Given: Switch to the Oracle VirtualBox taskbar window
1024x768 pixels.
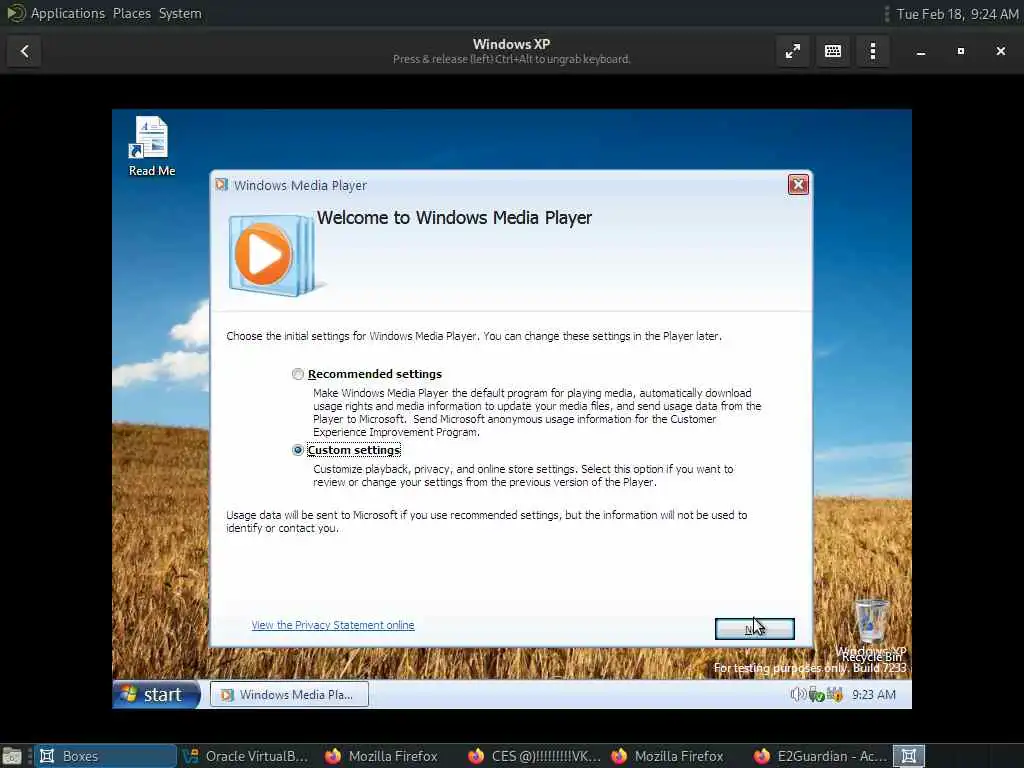Looking at the screenshot, I should pos(247,756).
